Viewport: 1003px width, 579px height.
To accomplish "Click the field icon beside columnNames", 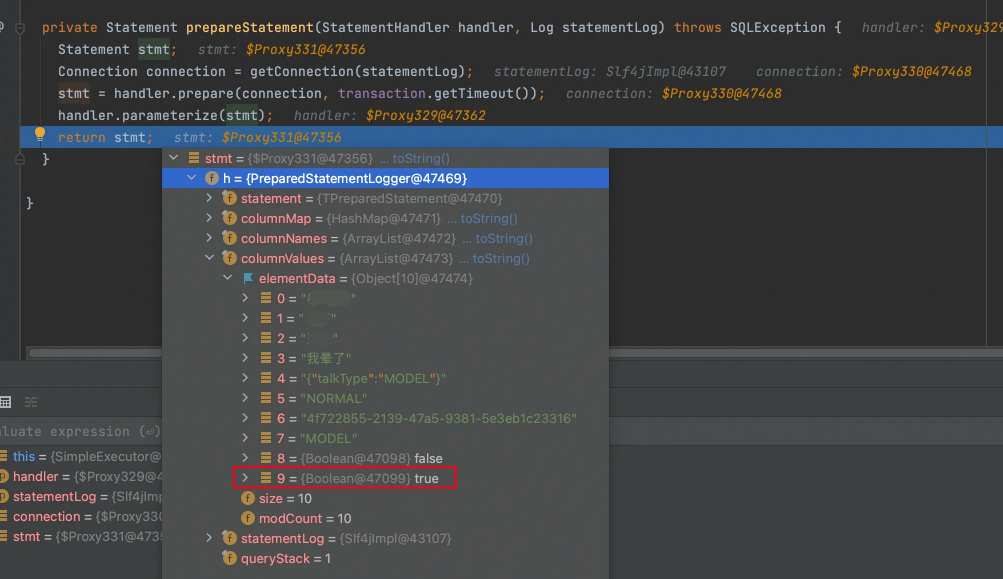I will click(229, 238).
